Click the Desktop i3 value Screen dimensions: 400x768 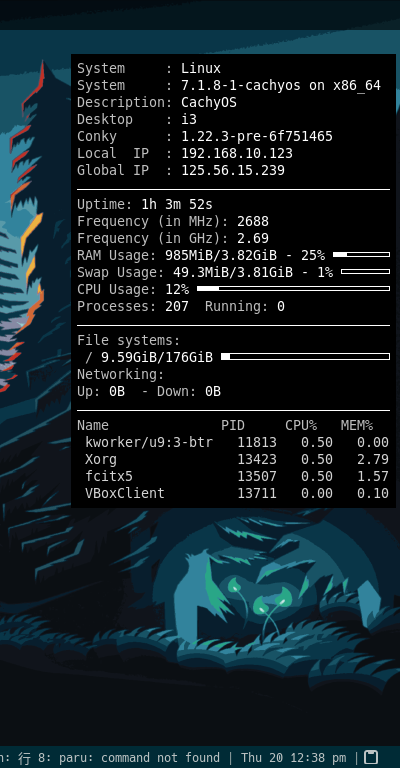189,120
